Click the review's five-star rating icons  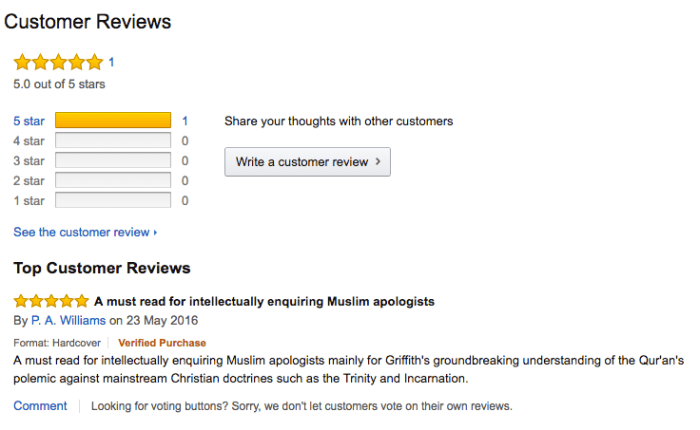point(51,300)
